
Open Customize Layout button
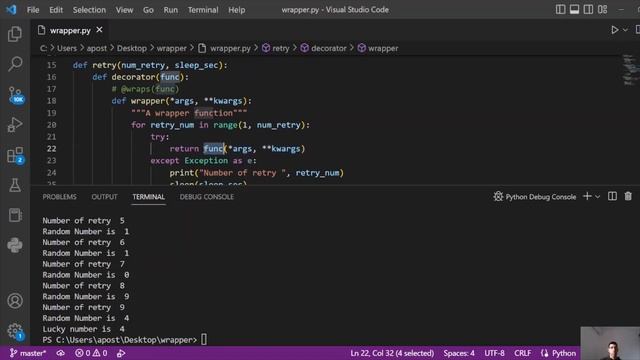click(x=602, y=9)
